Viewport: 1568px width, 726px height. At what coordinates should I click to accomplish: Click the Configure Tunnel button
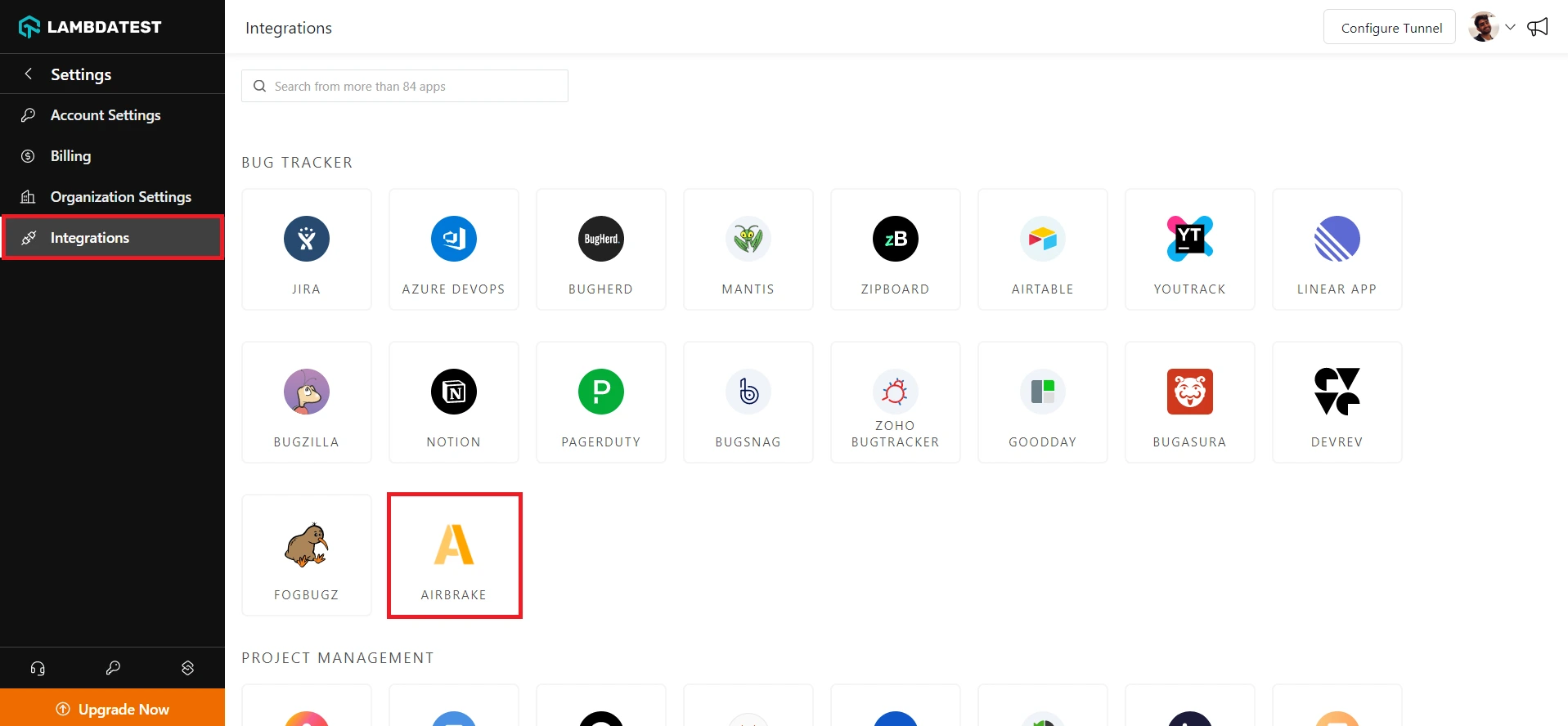coord(1391,28)
